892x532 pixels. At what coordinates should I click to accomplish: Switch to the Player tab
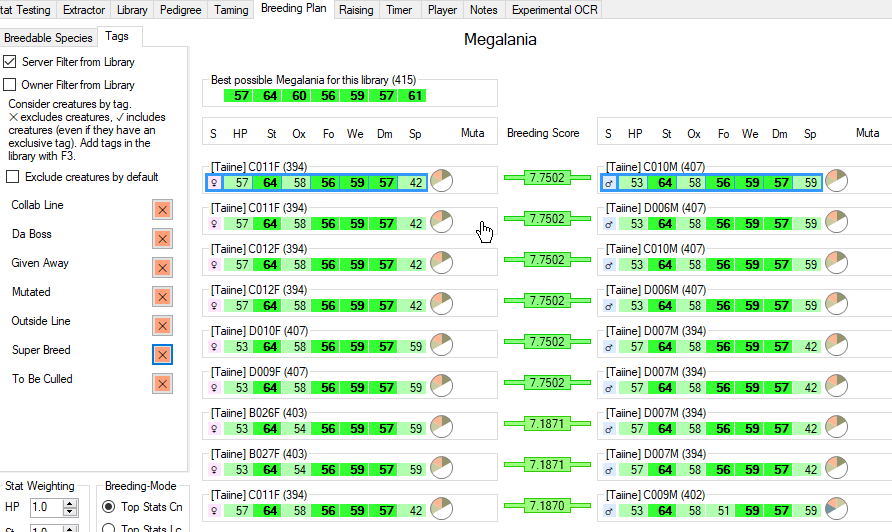442,10
